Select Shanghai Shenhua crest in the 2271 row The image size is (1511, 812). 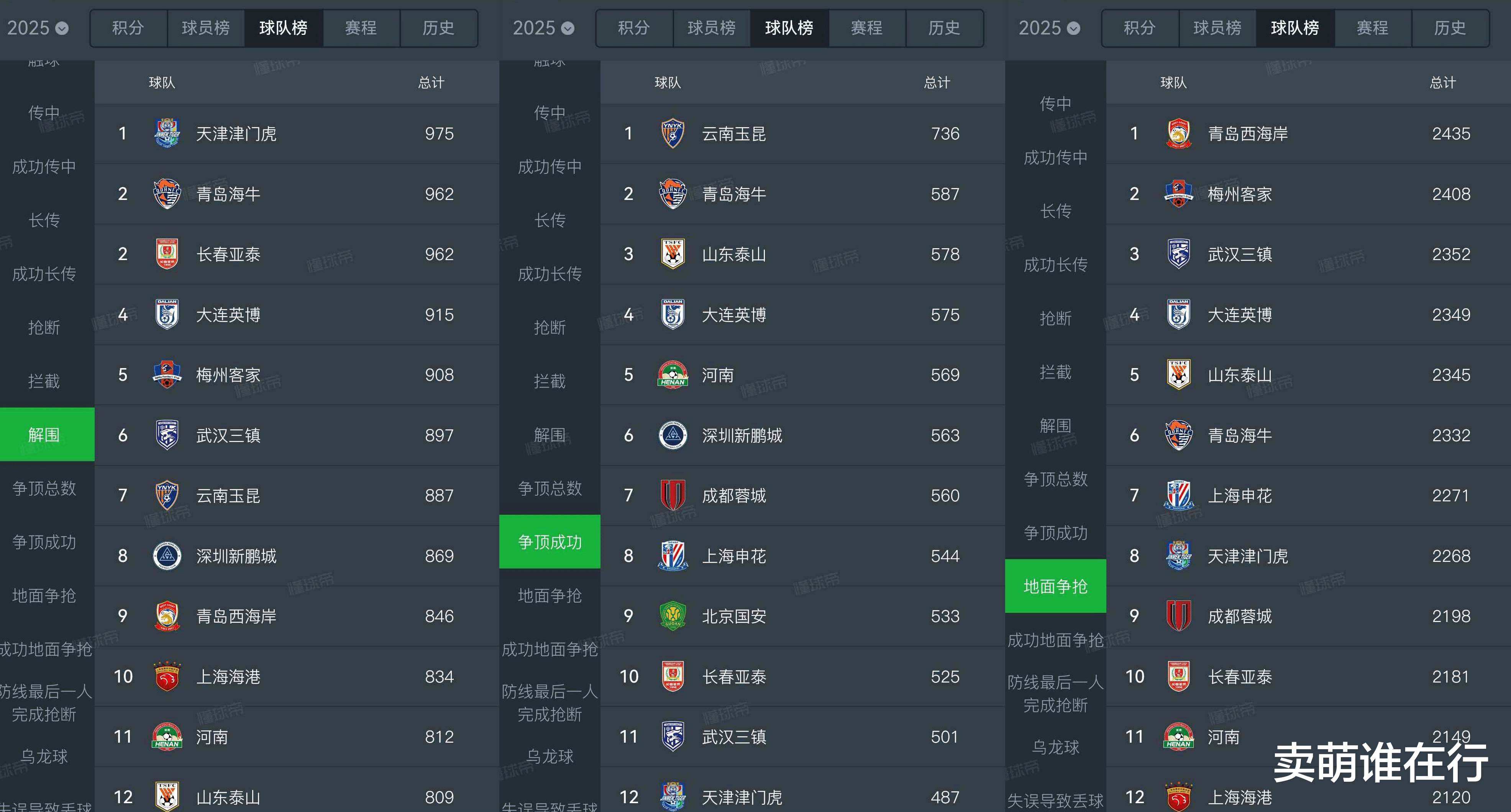click(x=1178, y=495)
